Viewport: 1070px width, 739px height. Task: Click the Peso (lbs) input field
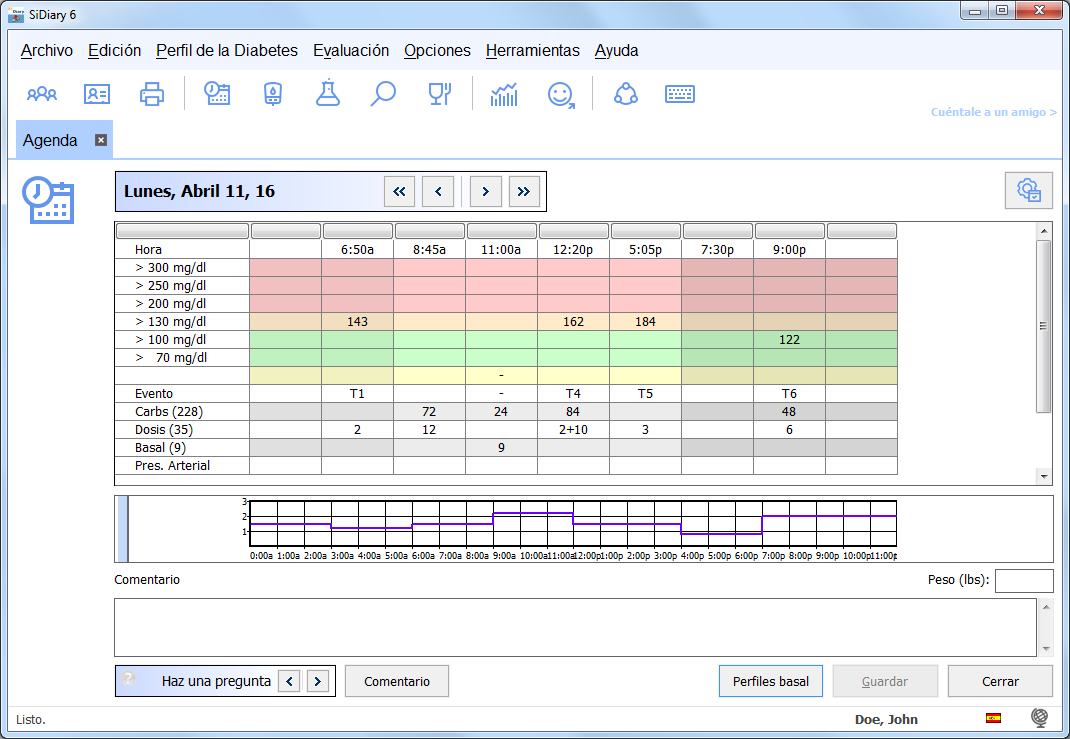pyautogui.click(x=1023, y=581)
